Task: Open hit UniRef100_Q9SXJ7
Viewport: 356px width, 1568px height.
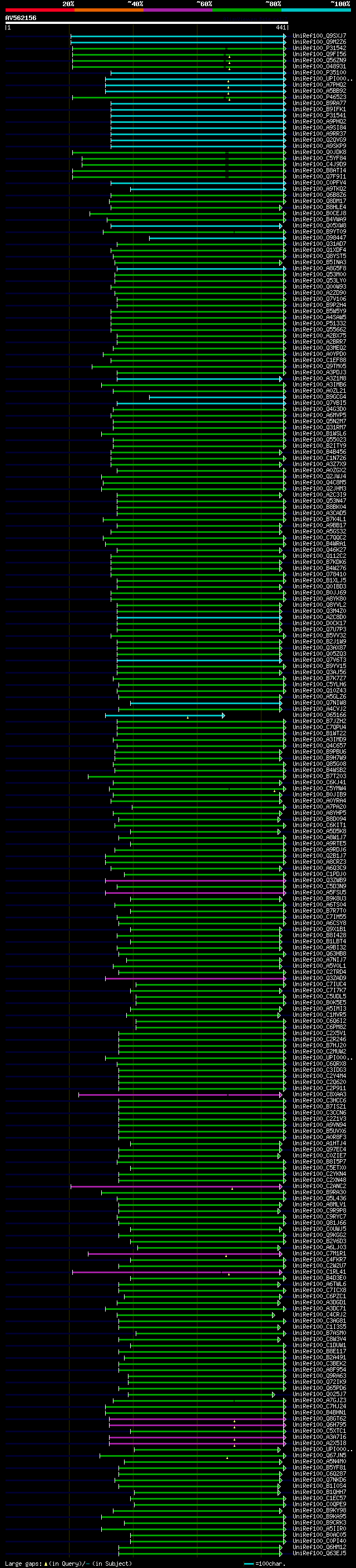Action: tap(319, 36)
